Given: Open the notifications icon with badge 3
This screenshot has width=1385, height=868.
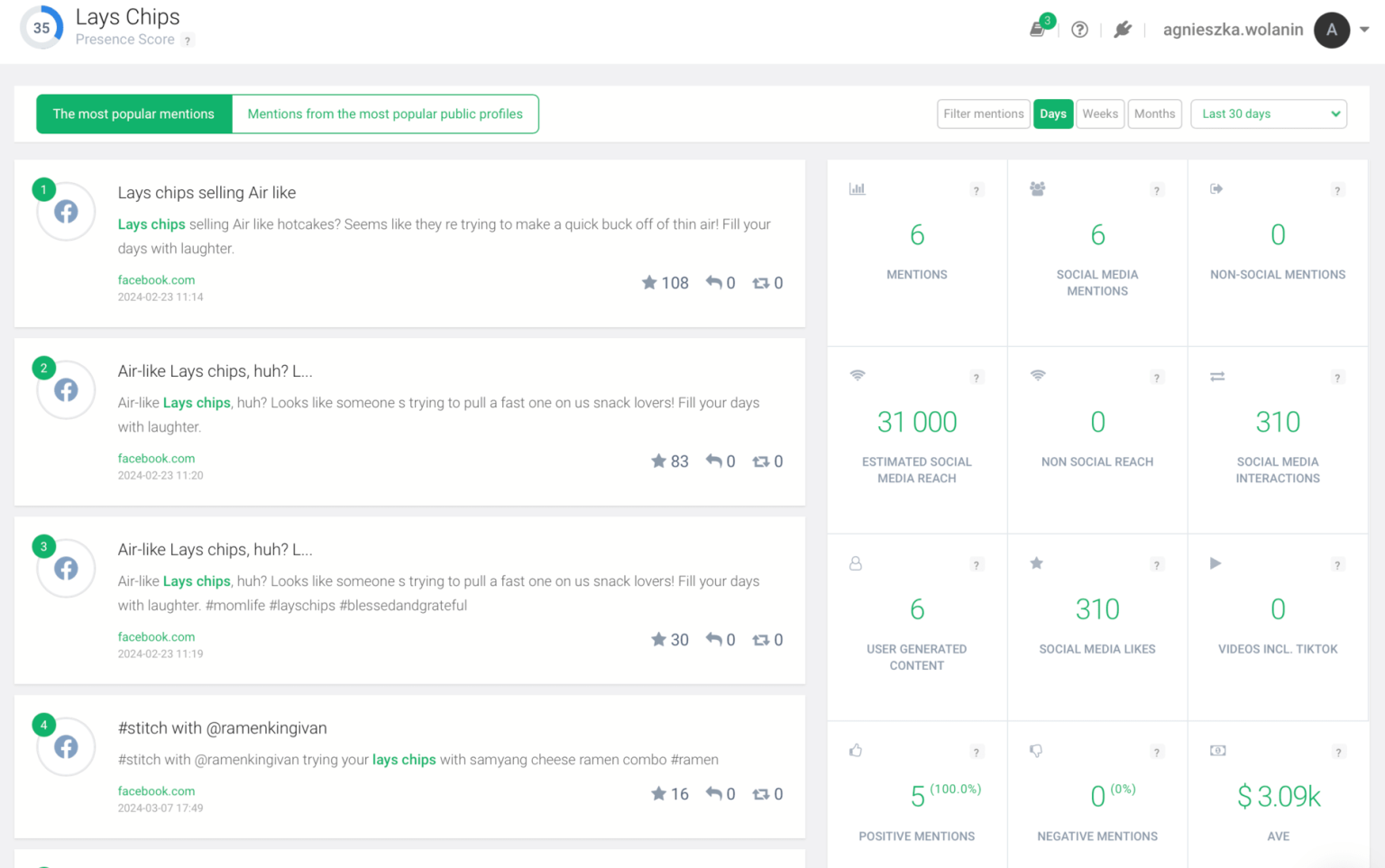Looking at the screenshot, I should click(x=1037, y=28).
